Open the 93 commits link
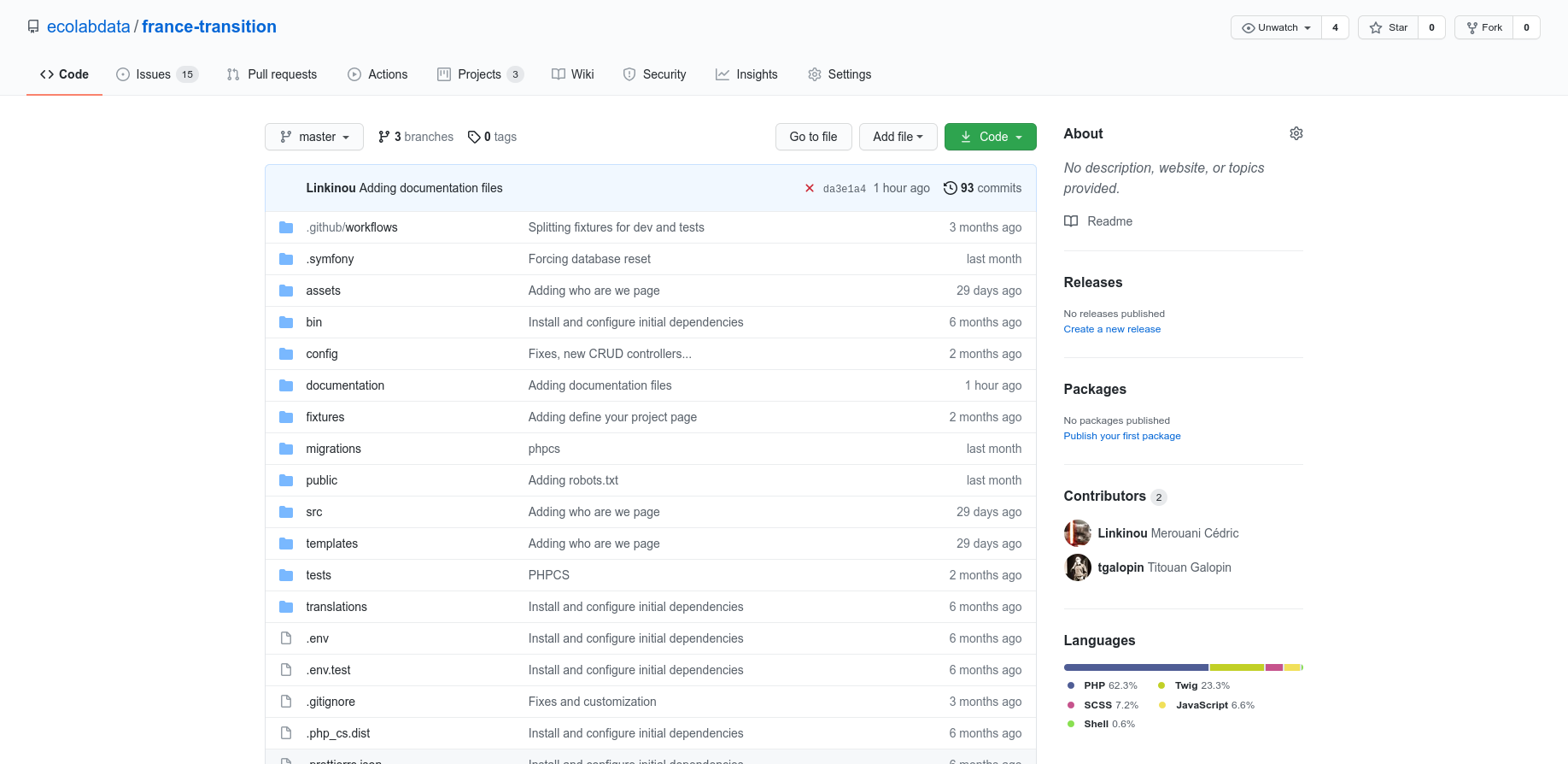This screenshot has height=764, width=1568. tap(982, 188)
